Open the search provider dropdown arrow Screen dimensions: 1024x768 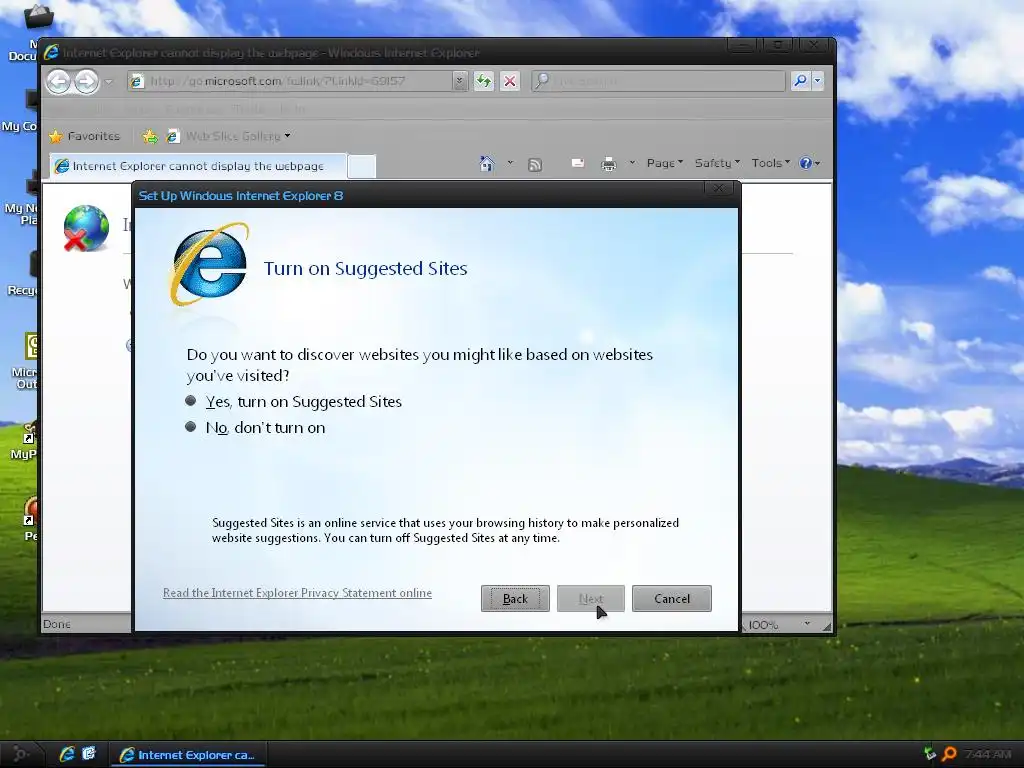817,81
